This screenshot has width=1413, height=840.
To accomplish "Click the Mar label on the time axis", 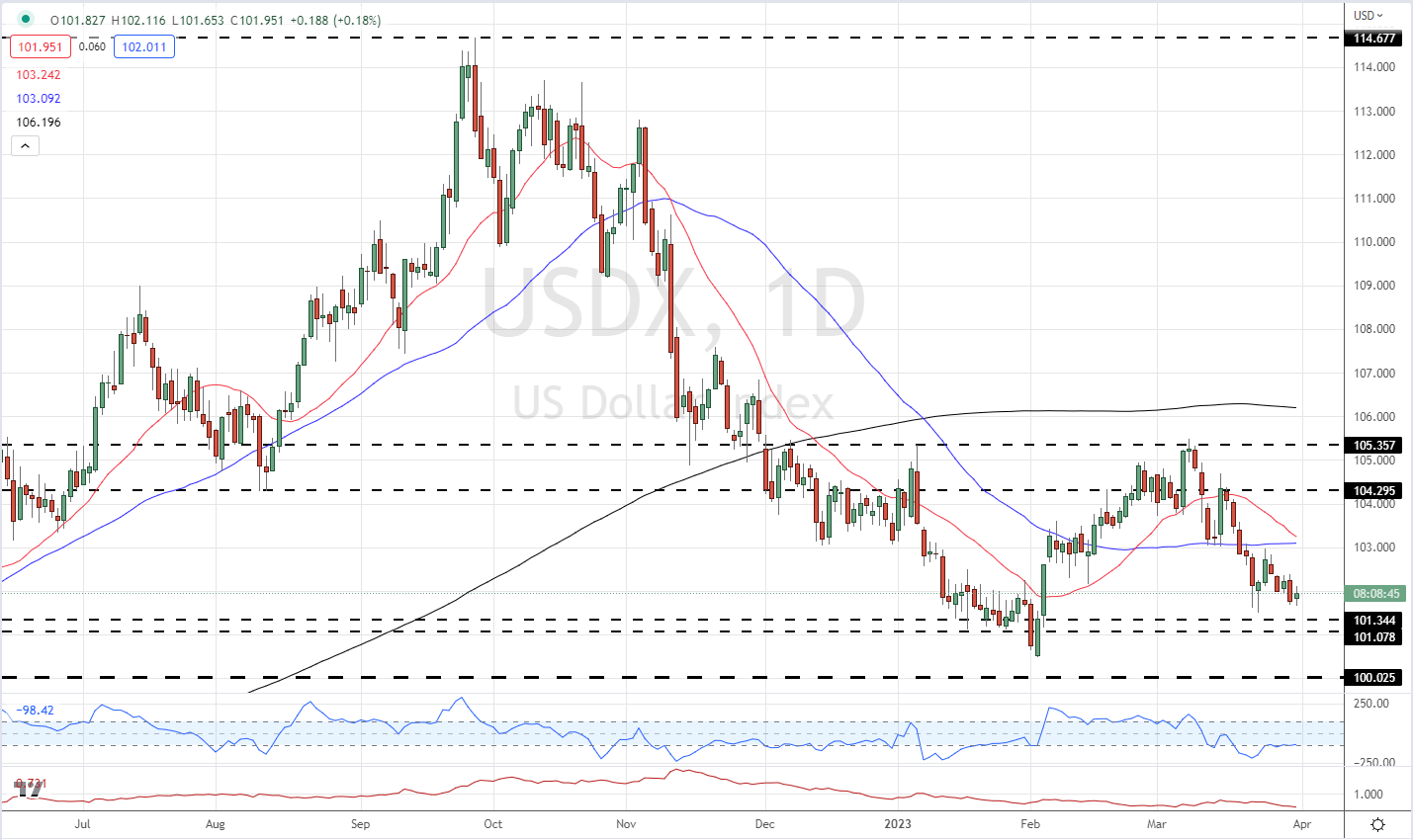I will click(1156, 824).
